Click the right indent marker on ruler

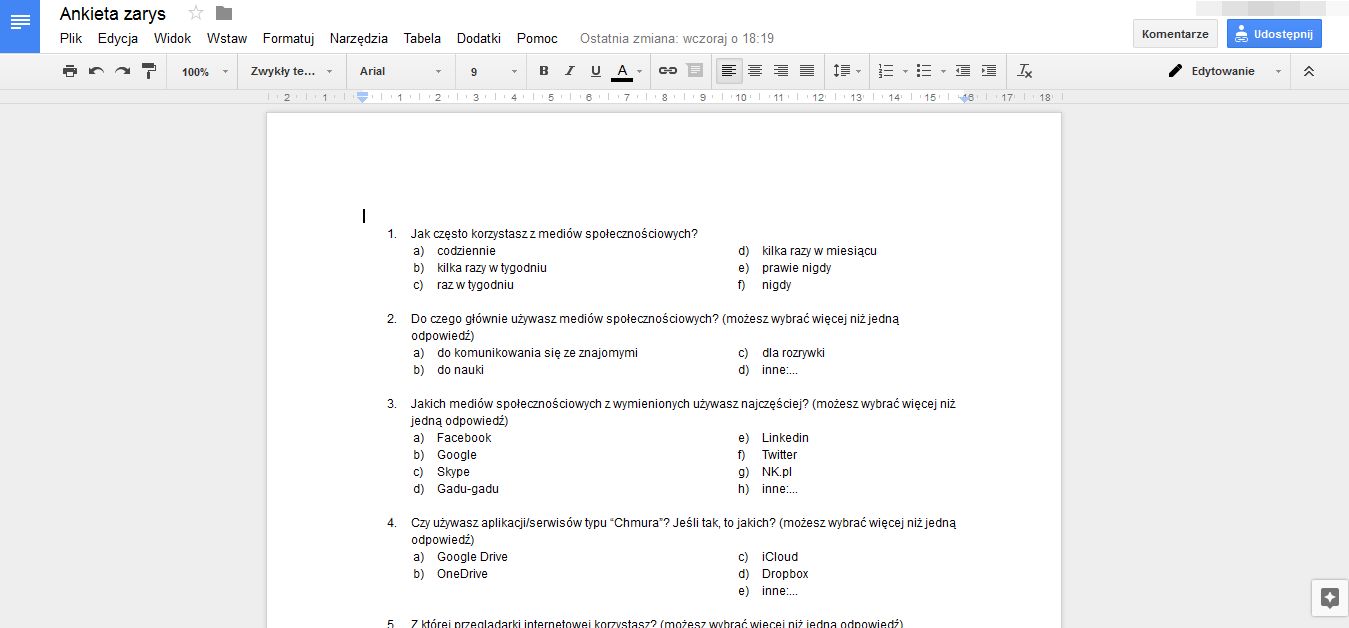tap(965, 99)
